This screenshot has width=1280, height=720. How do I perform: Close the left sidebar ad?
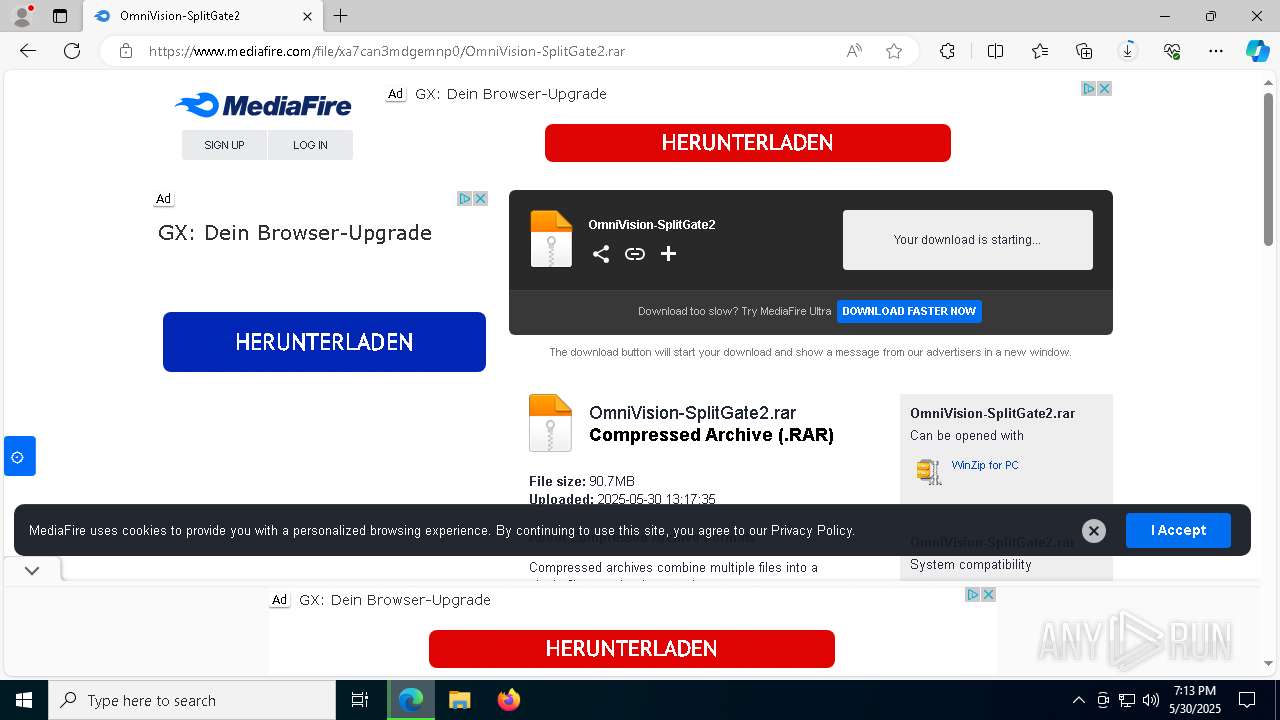(x=480, y=198)
